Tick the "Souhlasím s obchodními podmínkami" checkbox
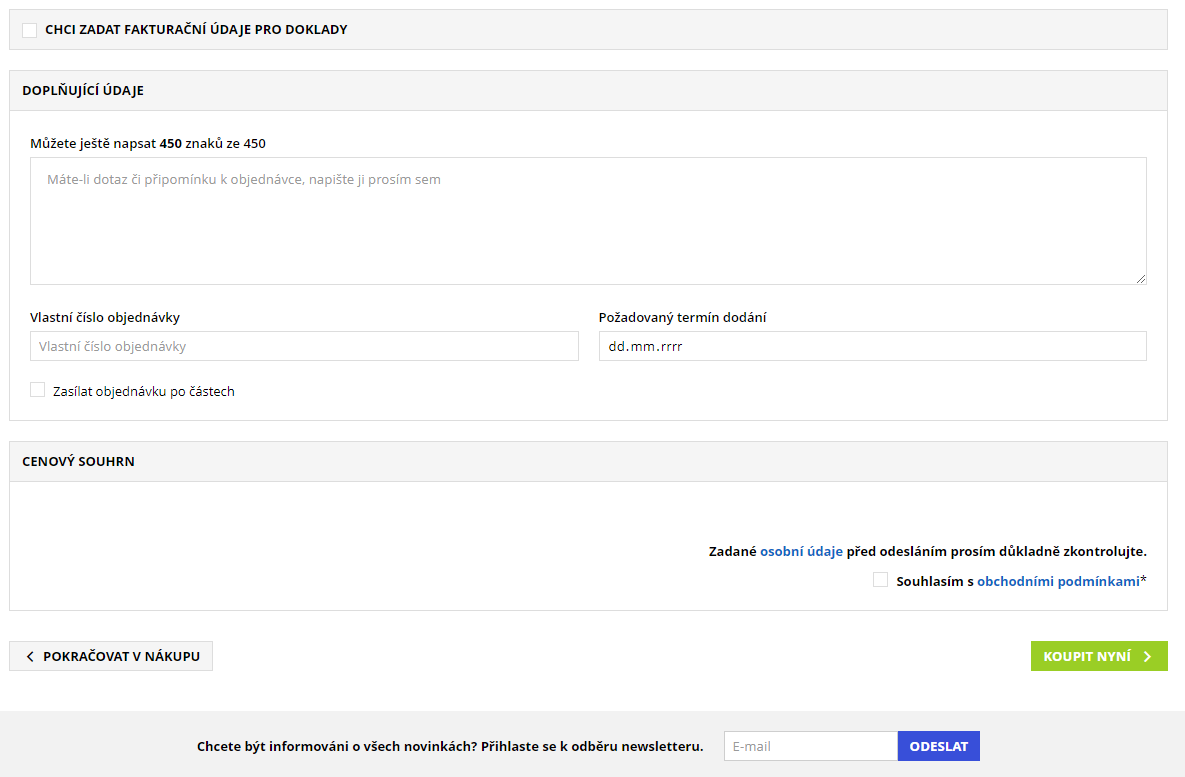Viewport: 1185px width, 777px height. (x=880, y=580)
